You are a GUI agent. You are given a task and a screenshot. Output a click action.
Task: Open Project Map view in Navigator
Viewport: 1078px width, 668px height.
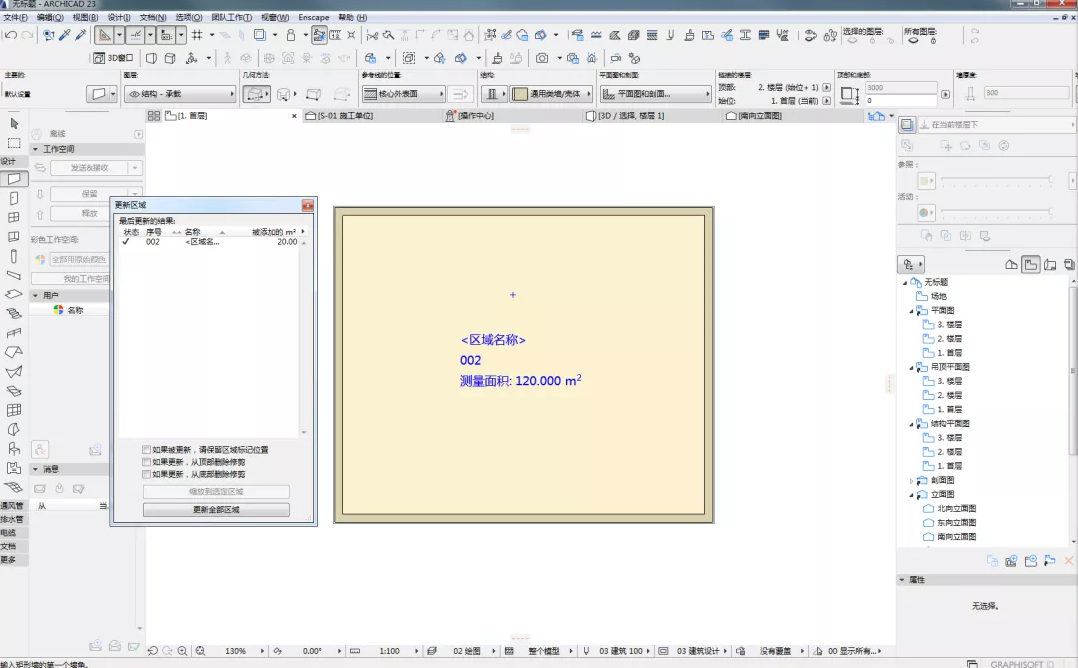click(1011, 265)
